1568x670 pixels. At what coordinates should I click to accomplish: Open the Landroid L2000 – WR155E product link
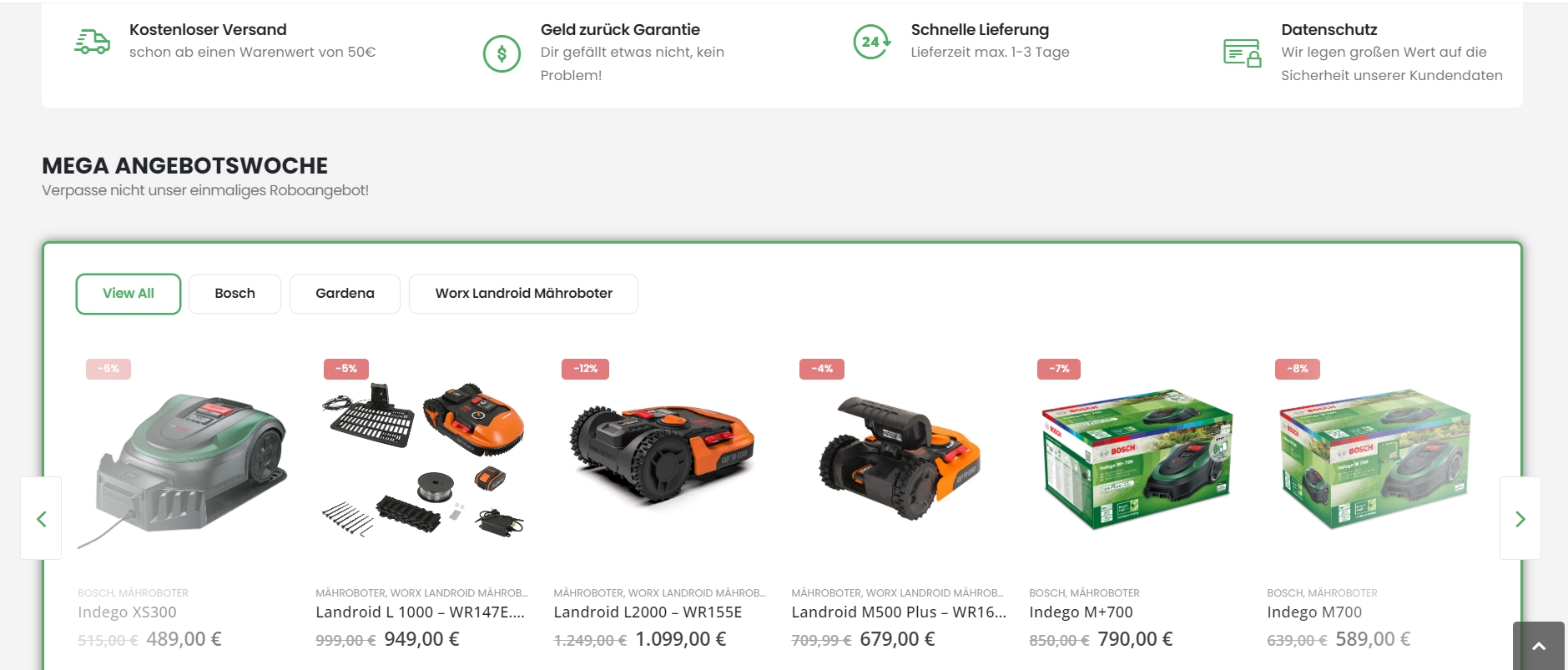(648, 612)
